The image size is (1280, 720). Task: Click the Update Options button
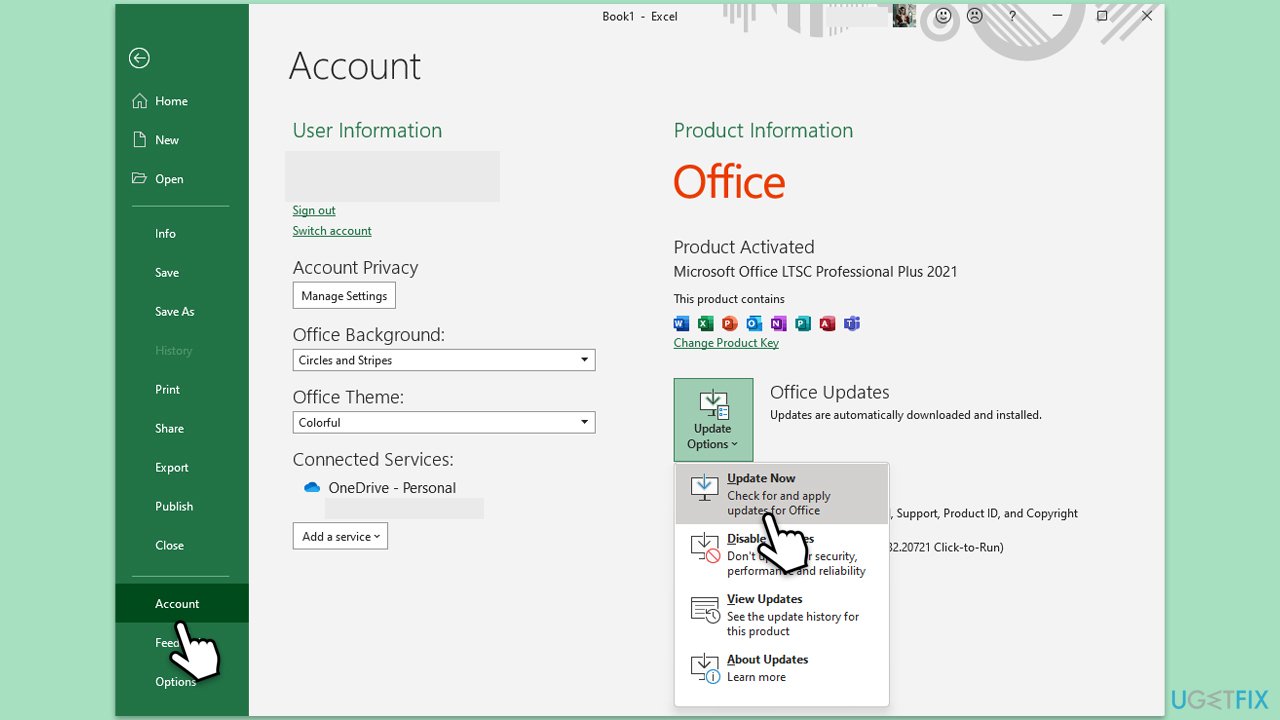pyautogui.click(x=713, y=420)
